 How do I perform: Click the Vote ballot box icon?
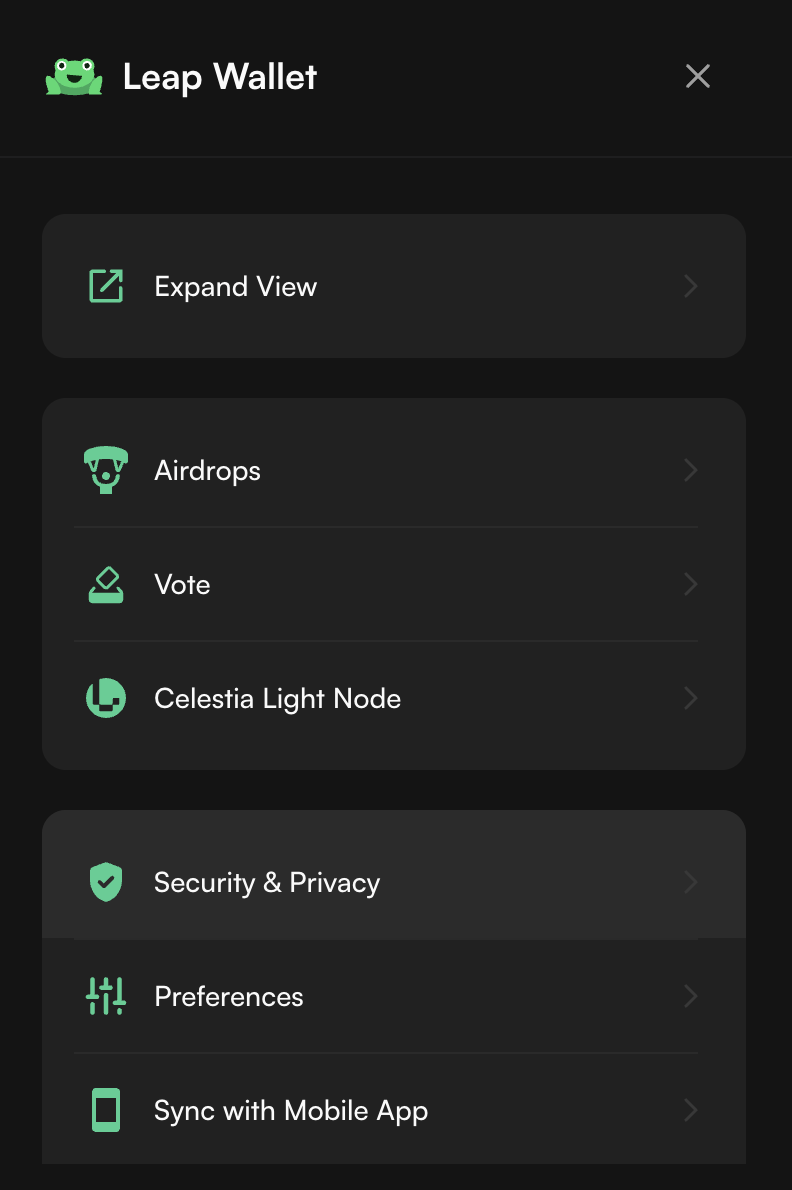106,585
